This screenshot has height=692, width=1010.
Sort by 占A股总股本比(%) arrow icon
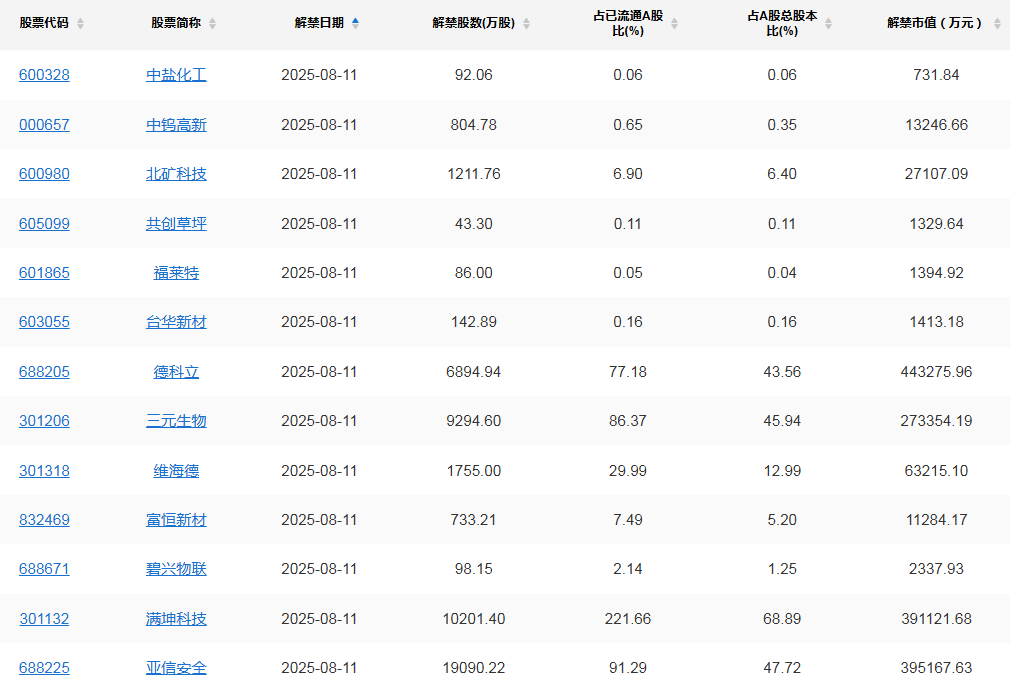(828, 24)
